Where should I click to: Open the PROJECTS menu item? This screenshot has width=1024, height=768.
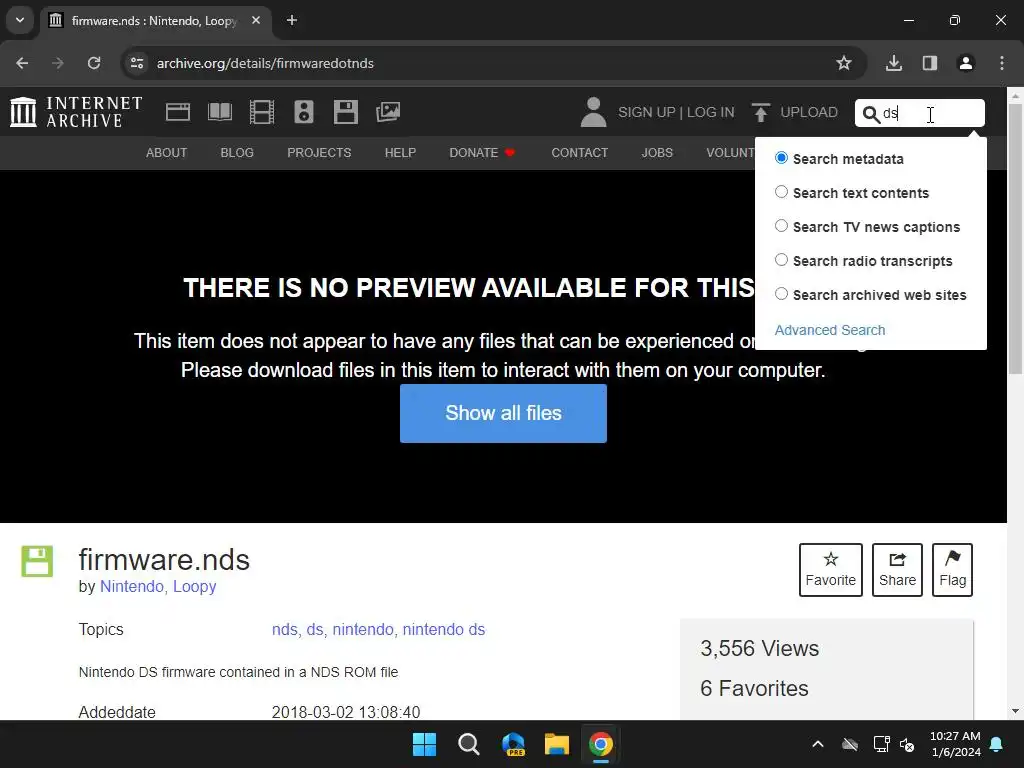point(319,153)
